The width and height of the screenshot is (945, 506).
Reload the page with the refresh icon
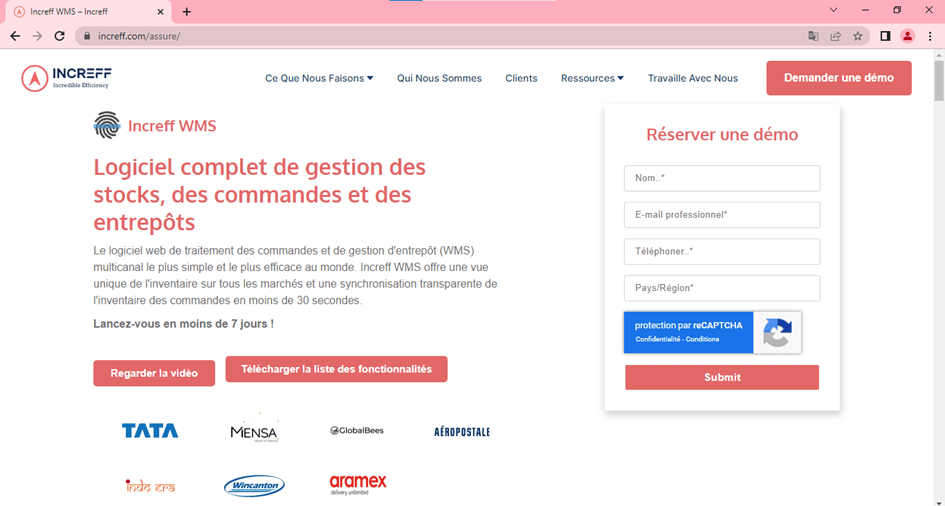pos(60,36)
